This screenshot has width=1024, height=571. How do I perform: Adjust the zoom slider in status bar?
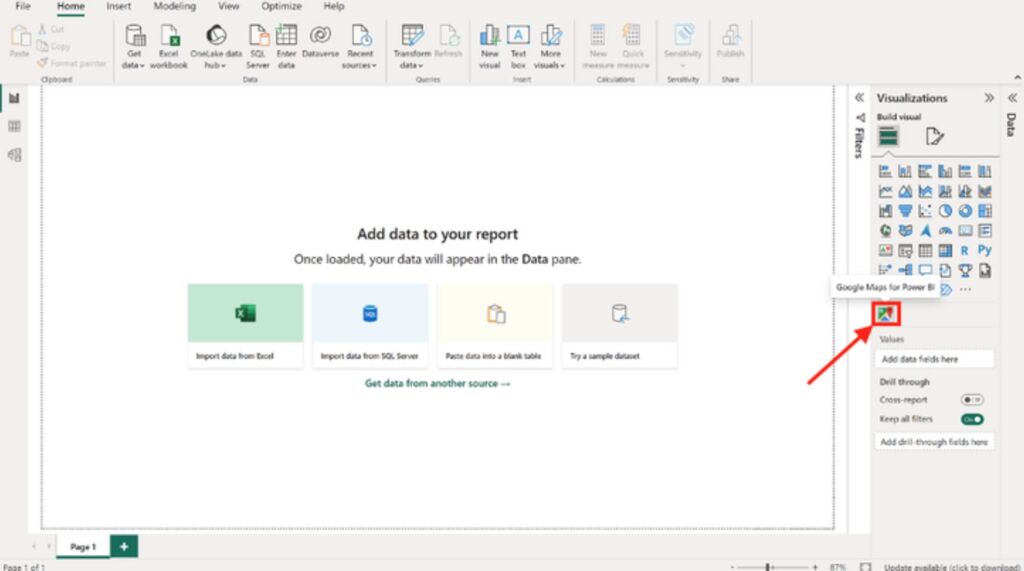tap(767, 566)
